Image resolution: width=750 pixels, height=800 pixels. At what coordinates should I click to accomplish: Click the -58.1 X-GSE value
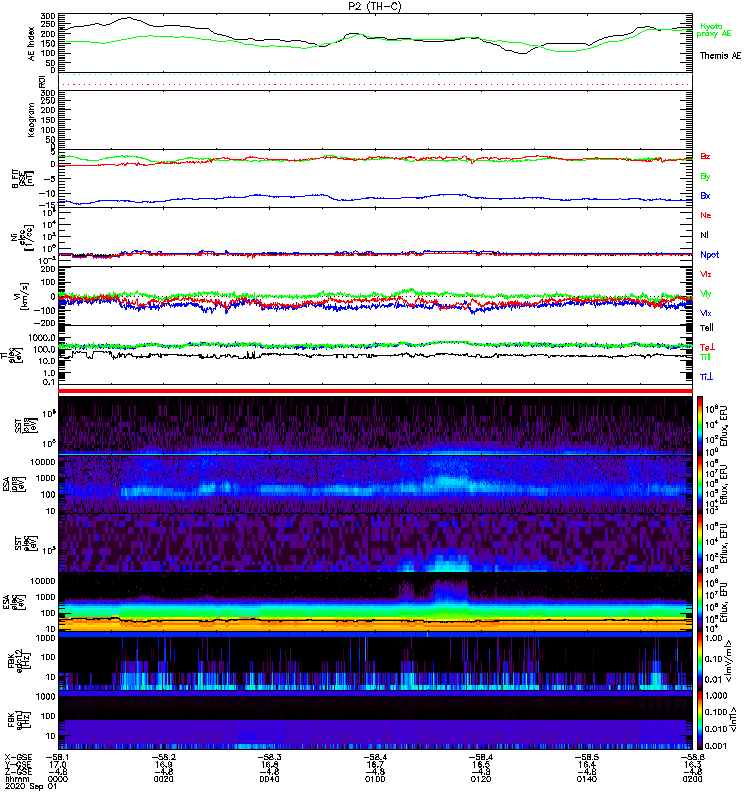click(x=58, y=757)
